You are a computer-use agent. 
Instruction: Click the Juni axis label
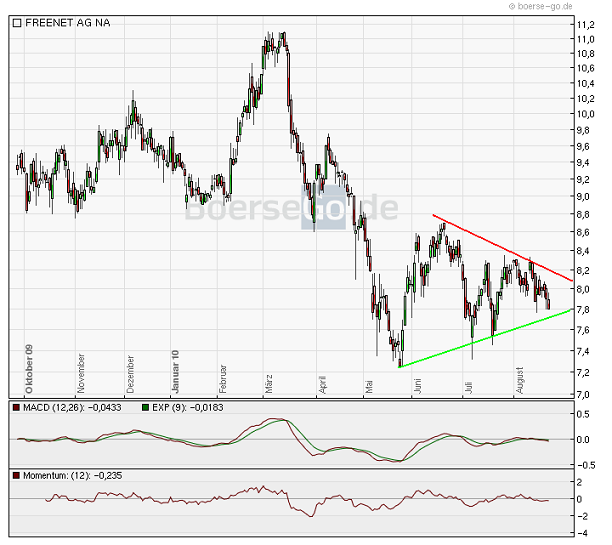click(x=417, y=385)
